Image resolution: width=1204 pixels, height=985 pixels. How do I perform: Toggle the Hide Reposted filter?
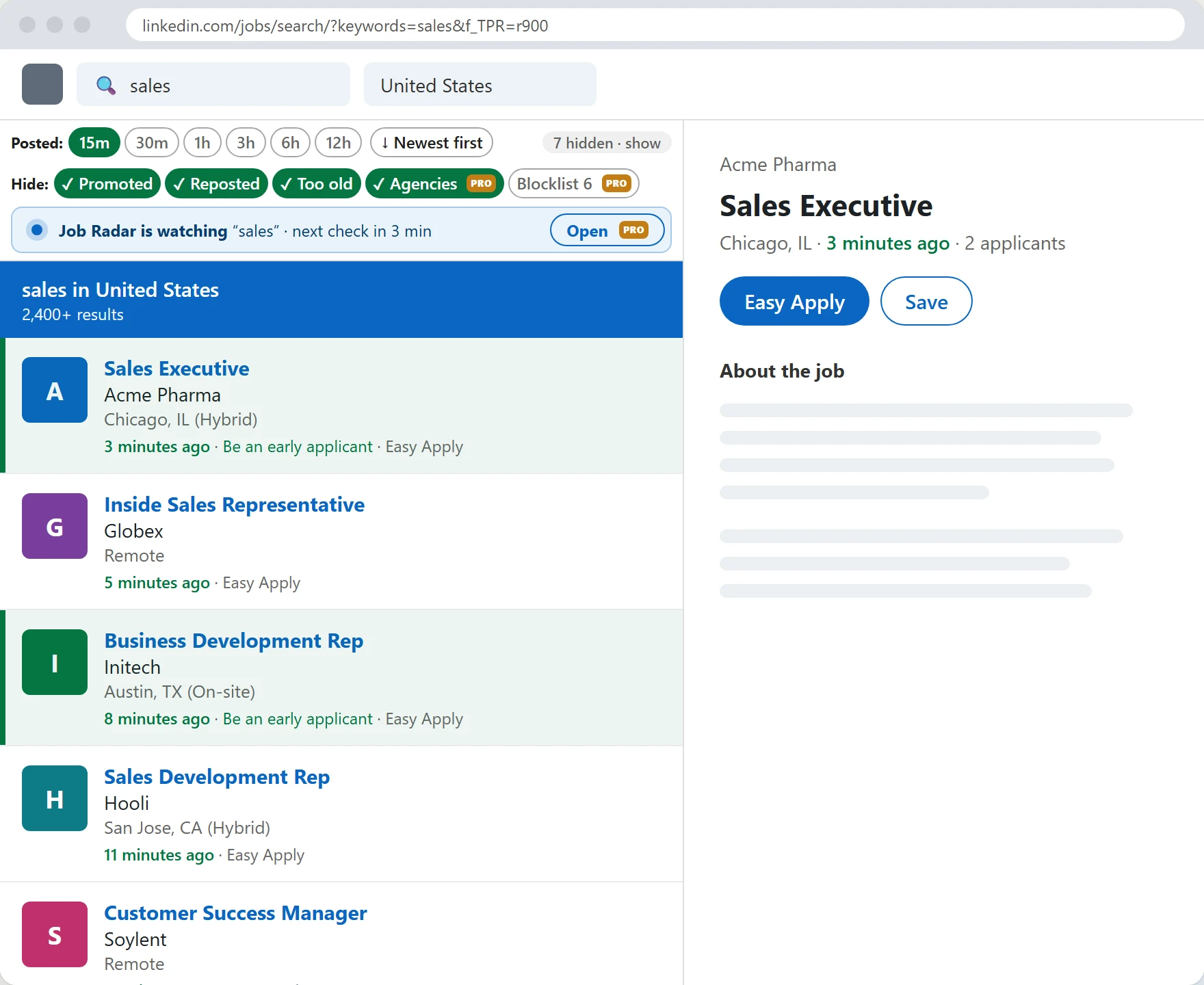(217, 183)
